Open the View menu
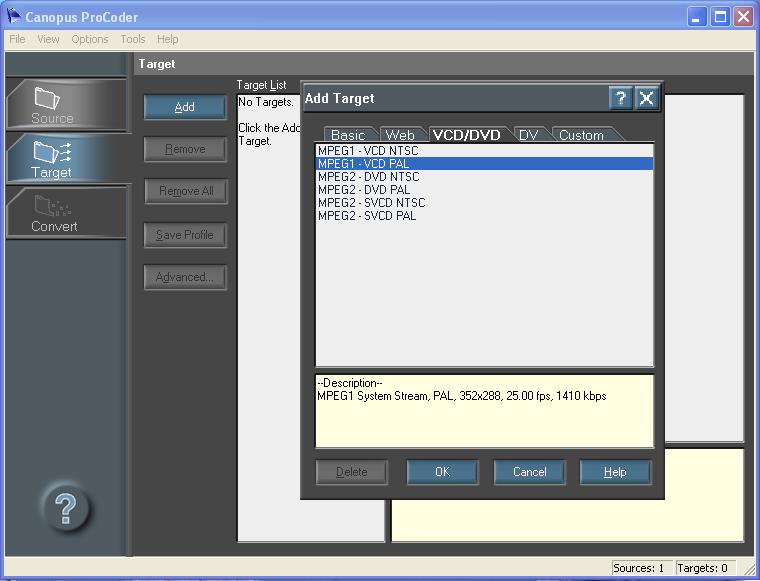760x581 pixels. pyautogui.click(x=48, y=39)
